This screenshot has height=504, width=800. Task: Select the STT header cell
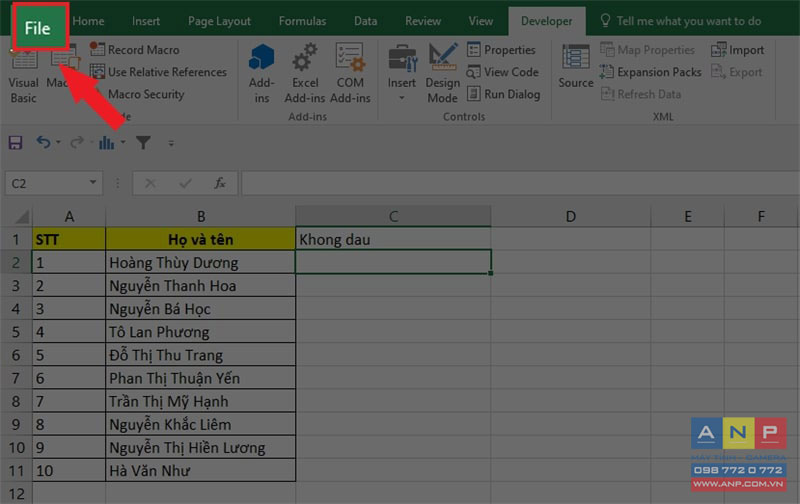69,239
